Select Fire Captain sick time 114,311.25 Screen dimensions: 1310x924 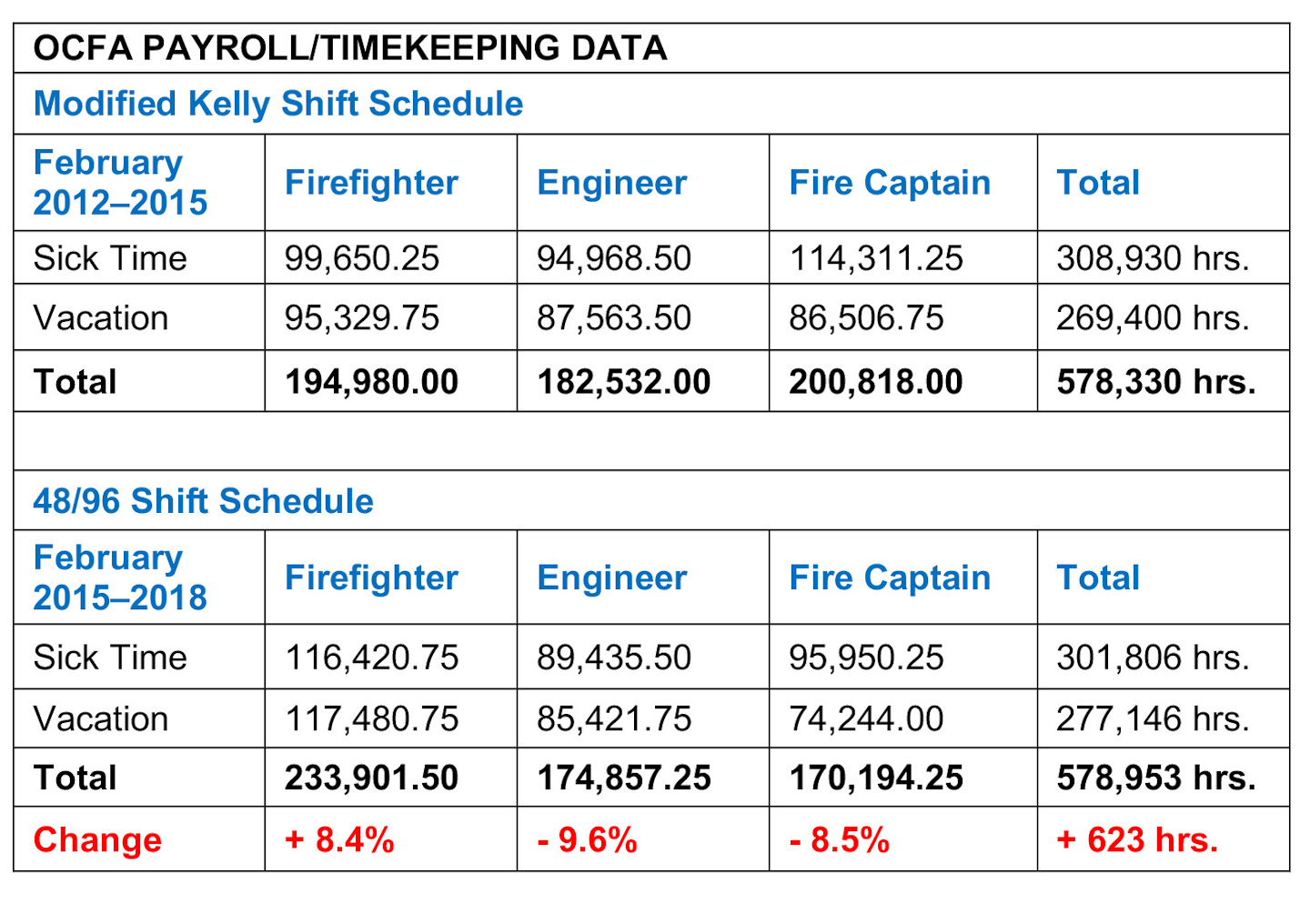876,258
